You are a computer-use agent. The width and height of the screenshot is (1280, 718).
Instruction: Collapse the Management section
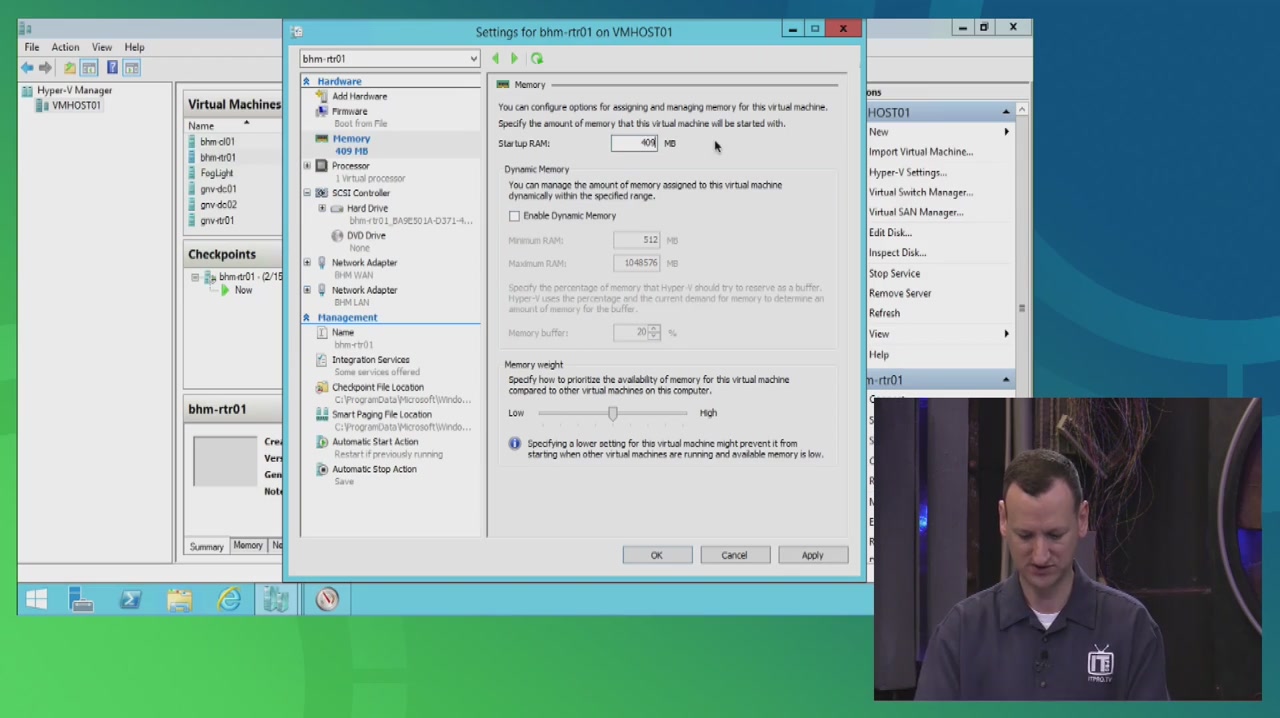pyautogui.click(x=306, y=317)
